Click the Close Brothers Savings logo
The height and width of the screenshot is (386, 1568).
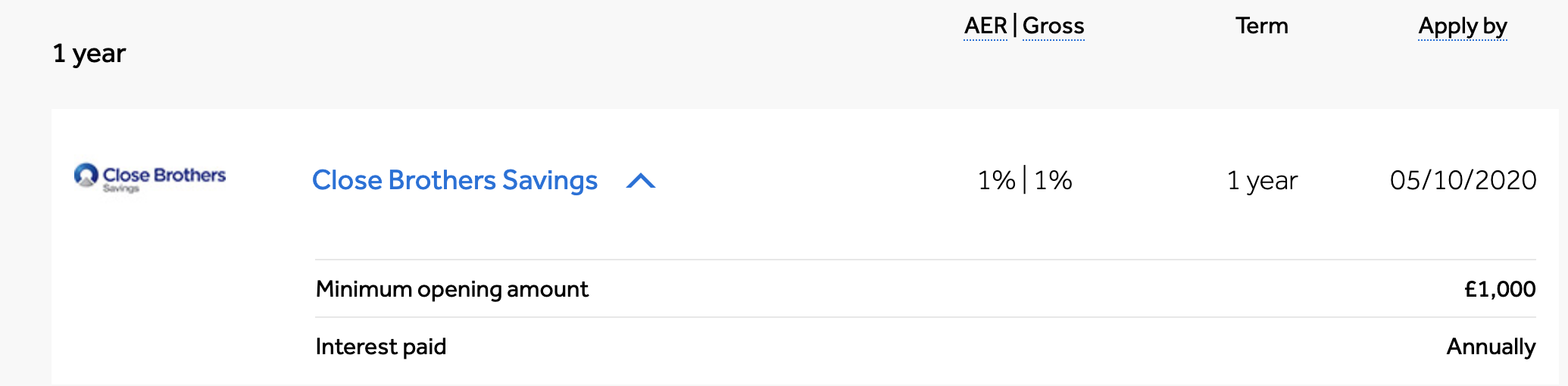[x=150, y=177]
